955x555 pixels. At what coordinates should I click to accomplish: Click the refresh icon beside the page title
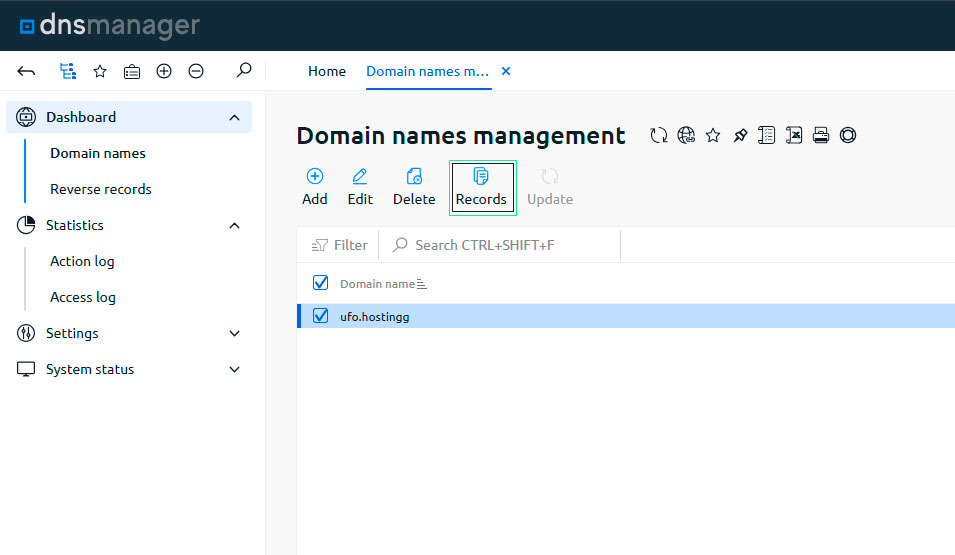pyautogui.click(x=658, y=135)
